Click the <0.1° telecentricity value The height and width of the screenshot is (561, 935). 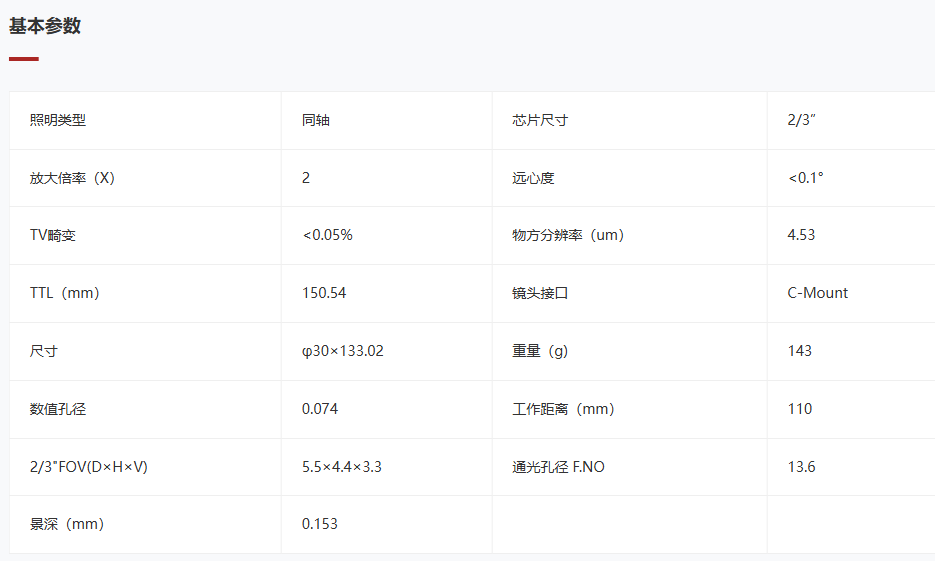pyautogui.click(x=806, y=178)
